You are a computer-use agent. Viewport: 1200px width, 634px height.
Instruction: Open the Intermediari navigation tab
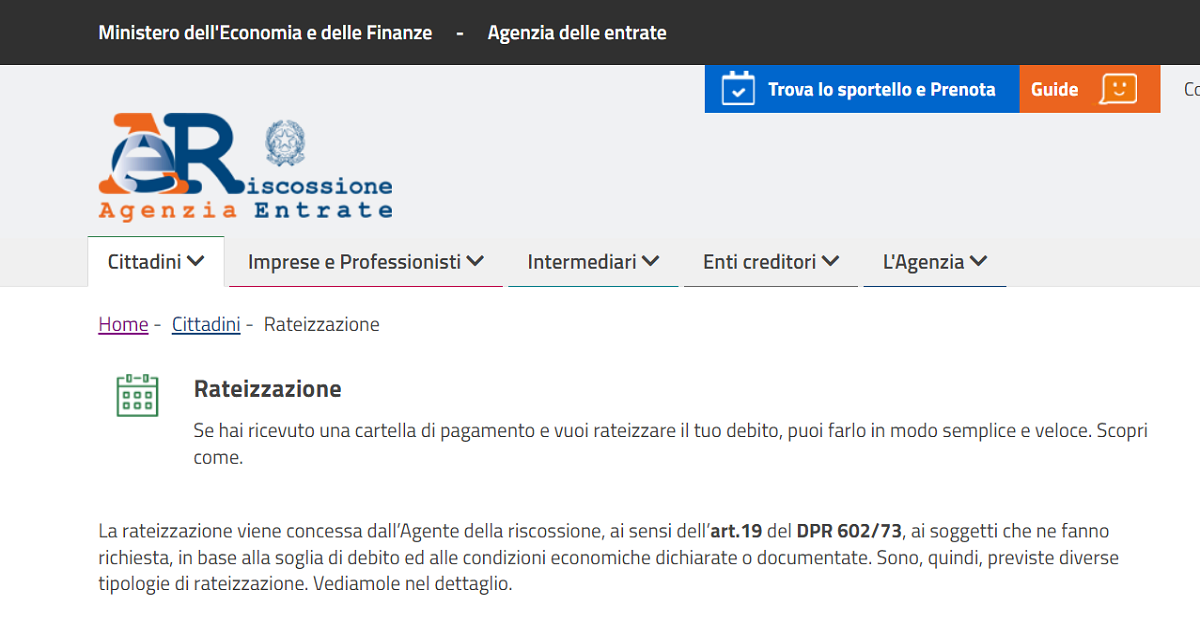(x=593, y=262)
